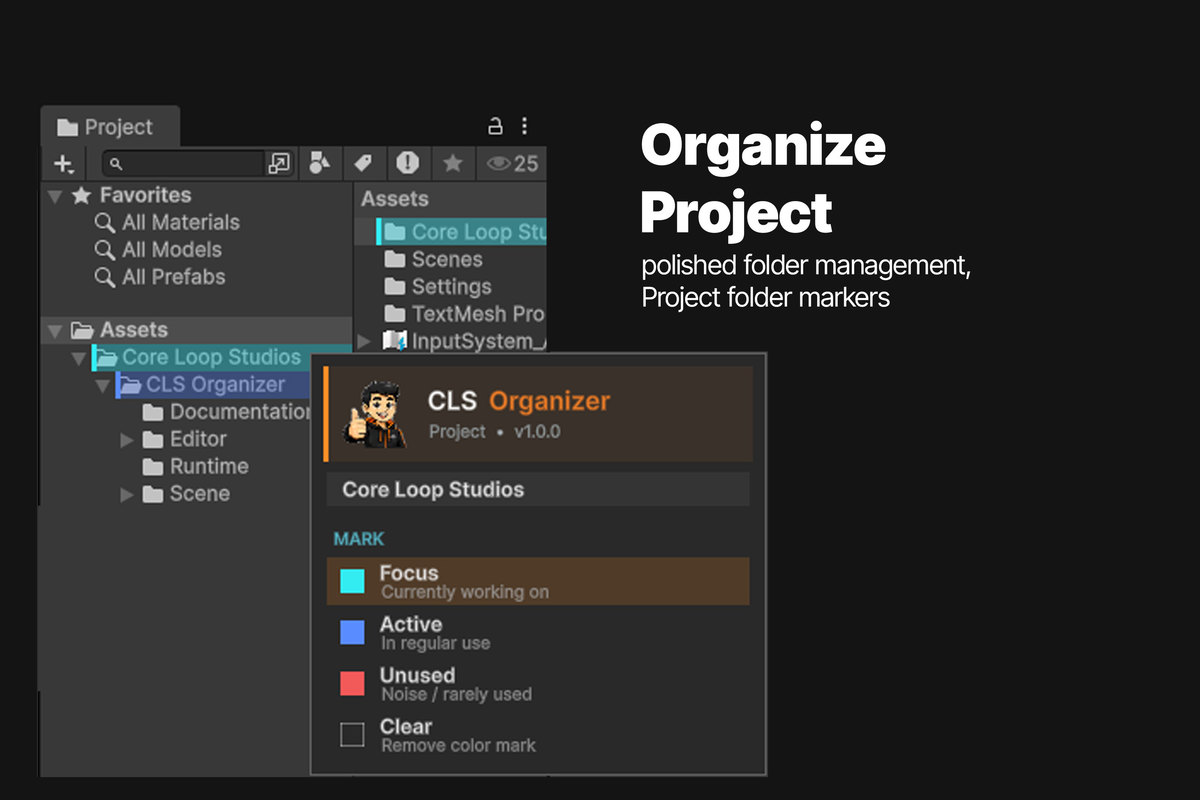Click inside the Project search field
The image size is (1200, 800).
click(x=184, y=163)
